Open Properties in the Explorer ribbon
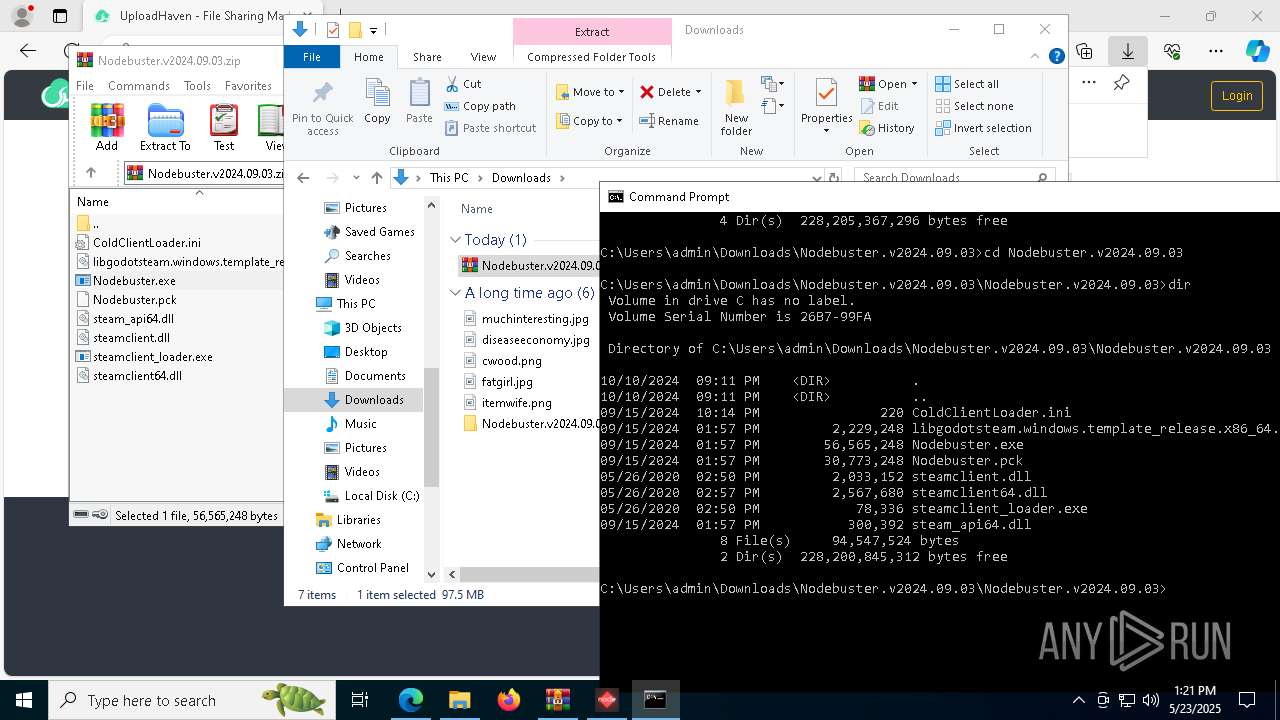This screenshot has width=1280, height=720. (x=826, y=105)
